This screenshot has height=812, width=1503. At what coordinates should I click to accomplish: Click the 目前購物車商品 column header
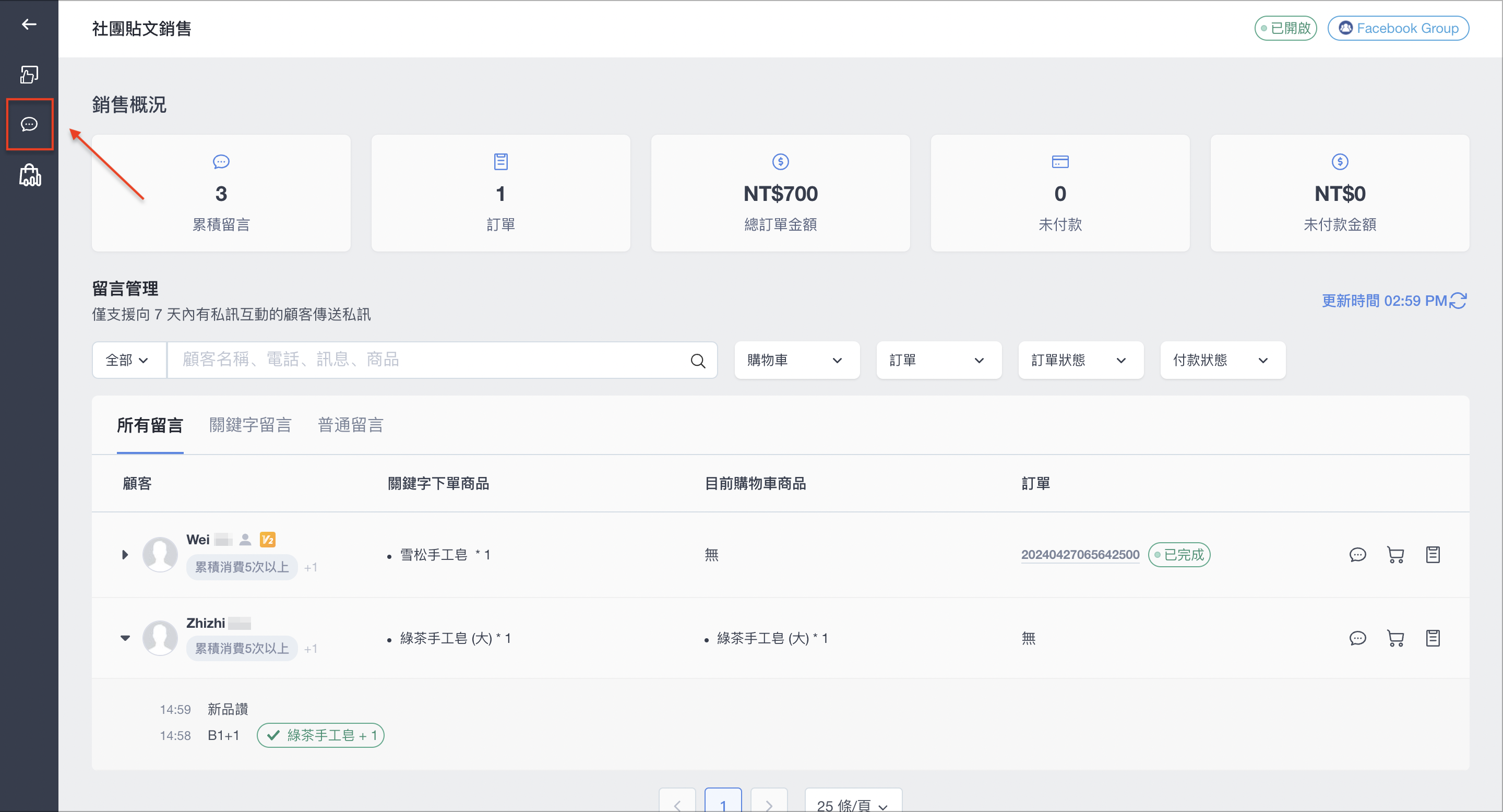[x=755, y=484]
